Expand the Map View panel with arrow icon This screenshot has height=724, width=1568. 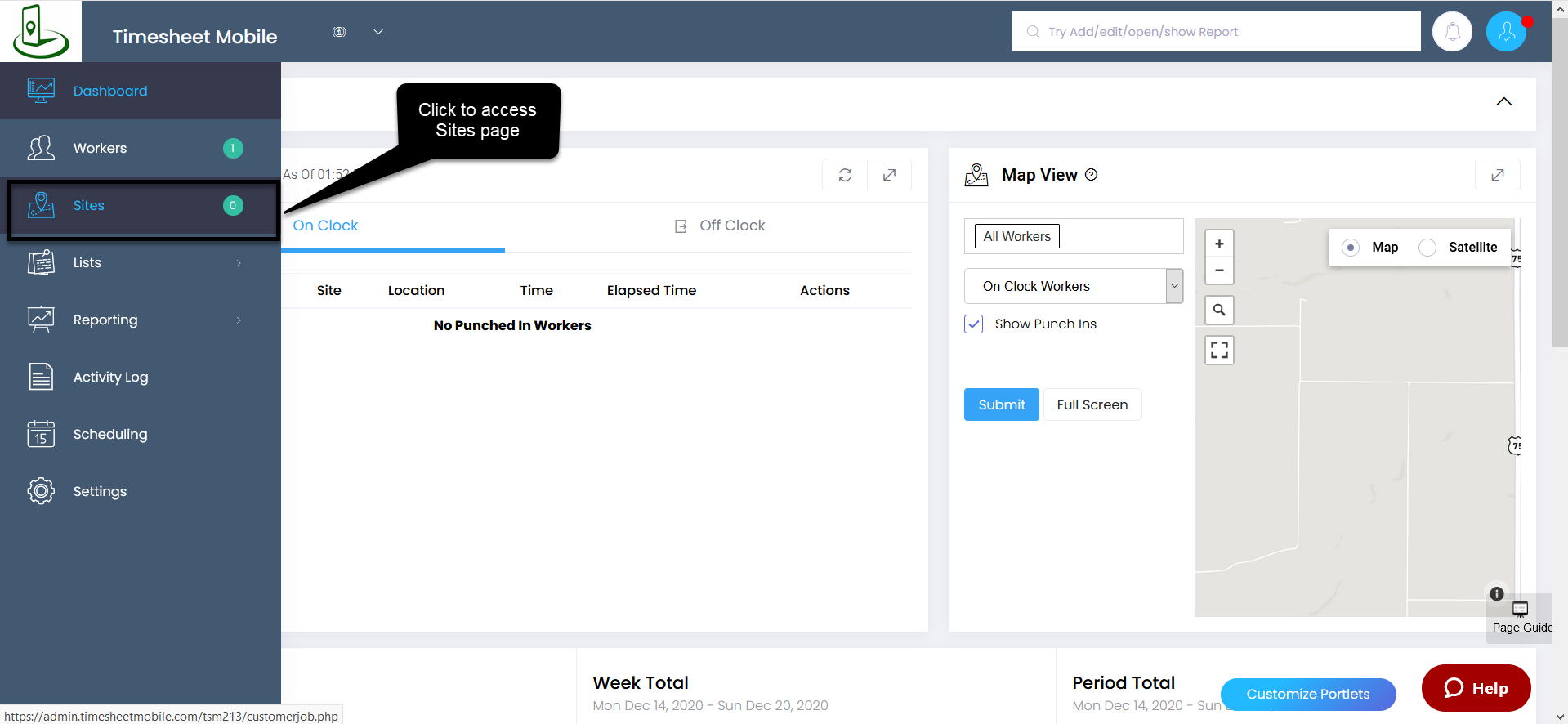click(x=1498, y=175)
